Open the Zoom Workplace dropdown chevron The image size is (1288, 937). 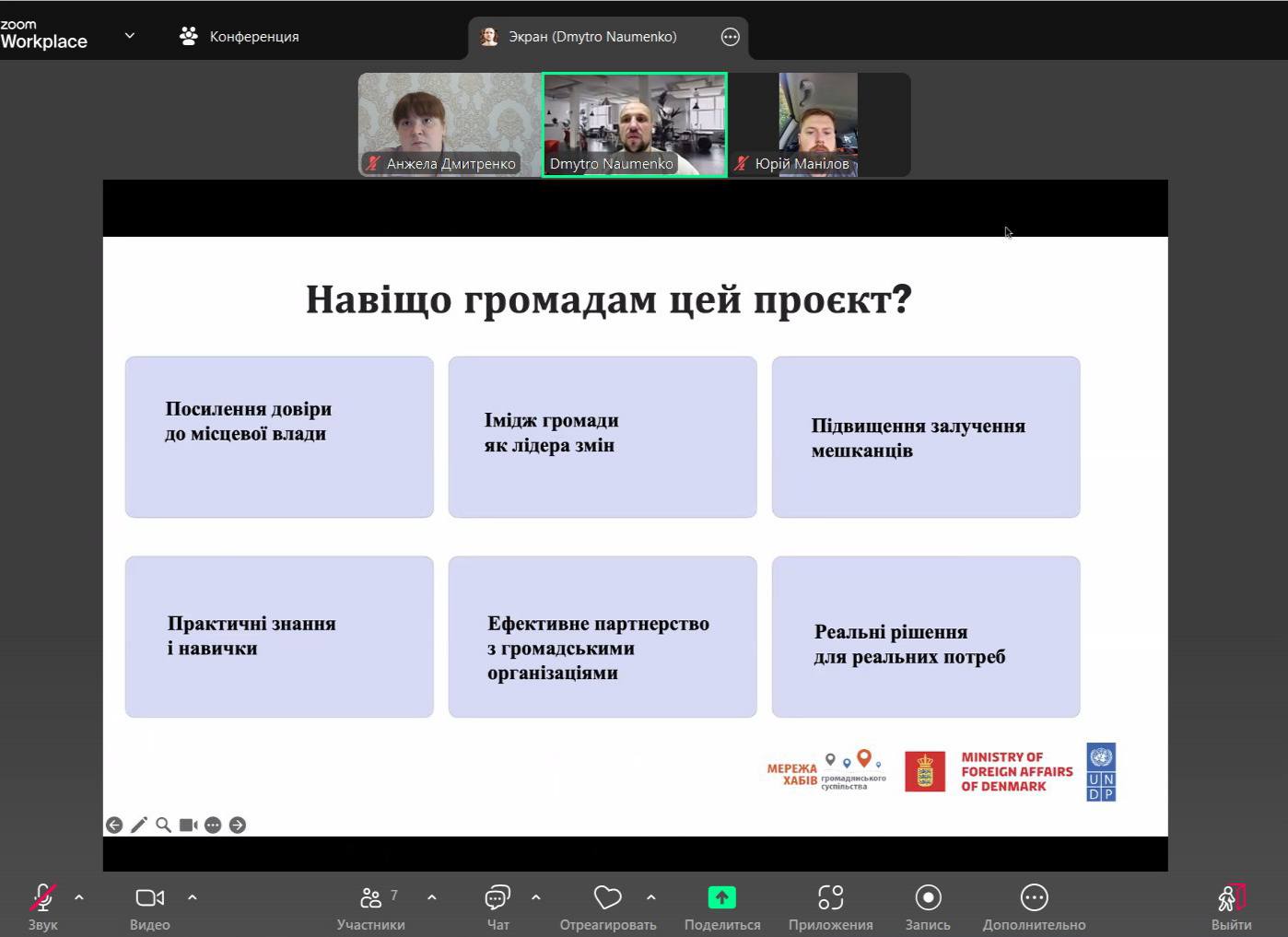coord(130,36)
